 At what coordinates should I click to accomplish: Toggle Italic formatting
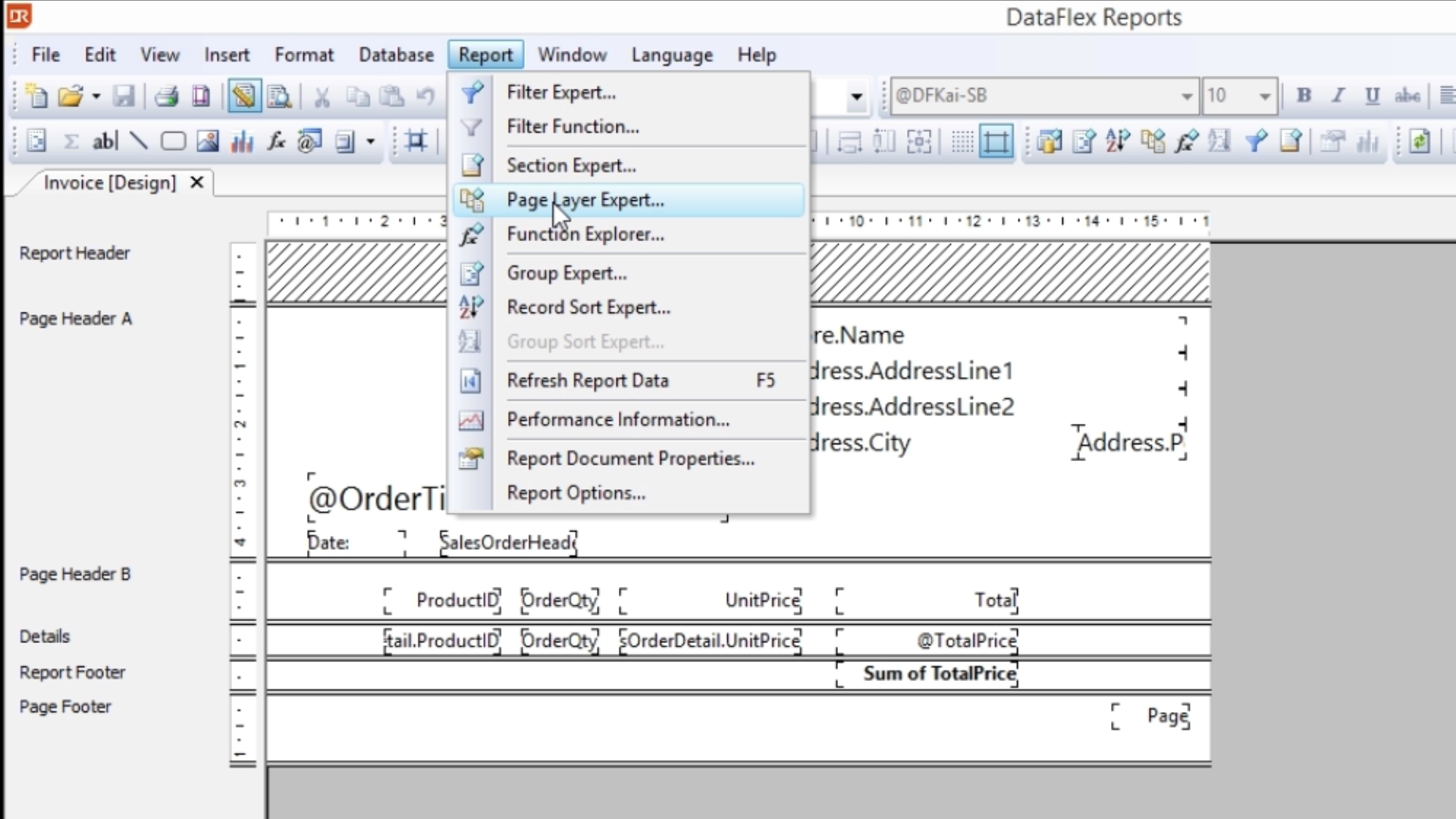pos(1338,96)
